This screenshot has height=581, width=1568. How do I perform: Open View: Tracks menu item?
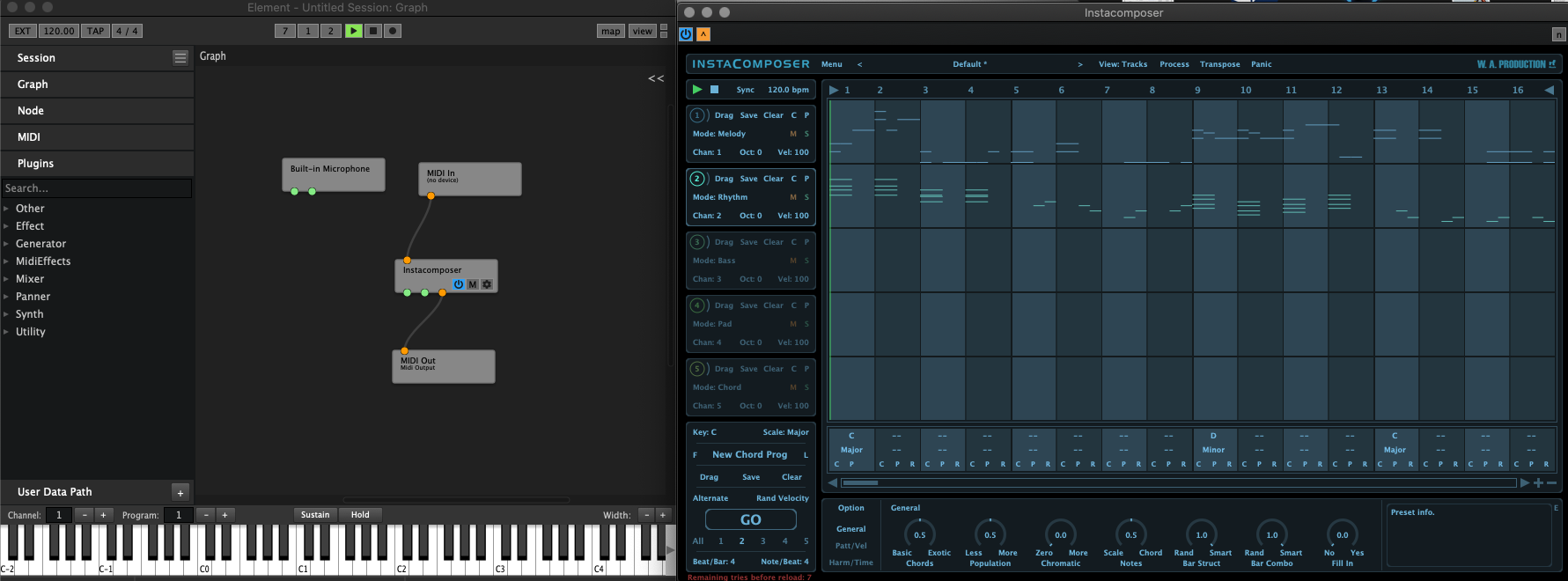click(1123, 64)
